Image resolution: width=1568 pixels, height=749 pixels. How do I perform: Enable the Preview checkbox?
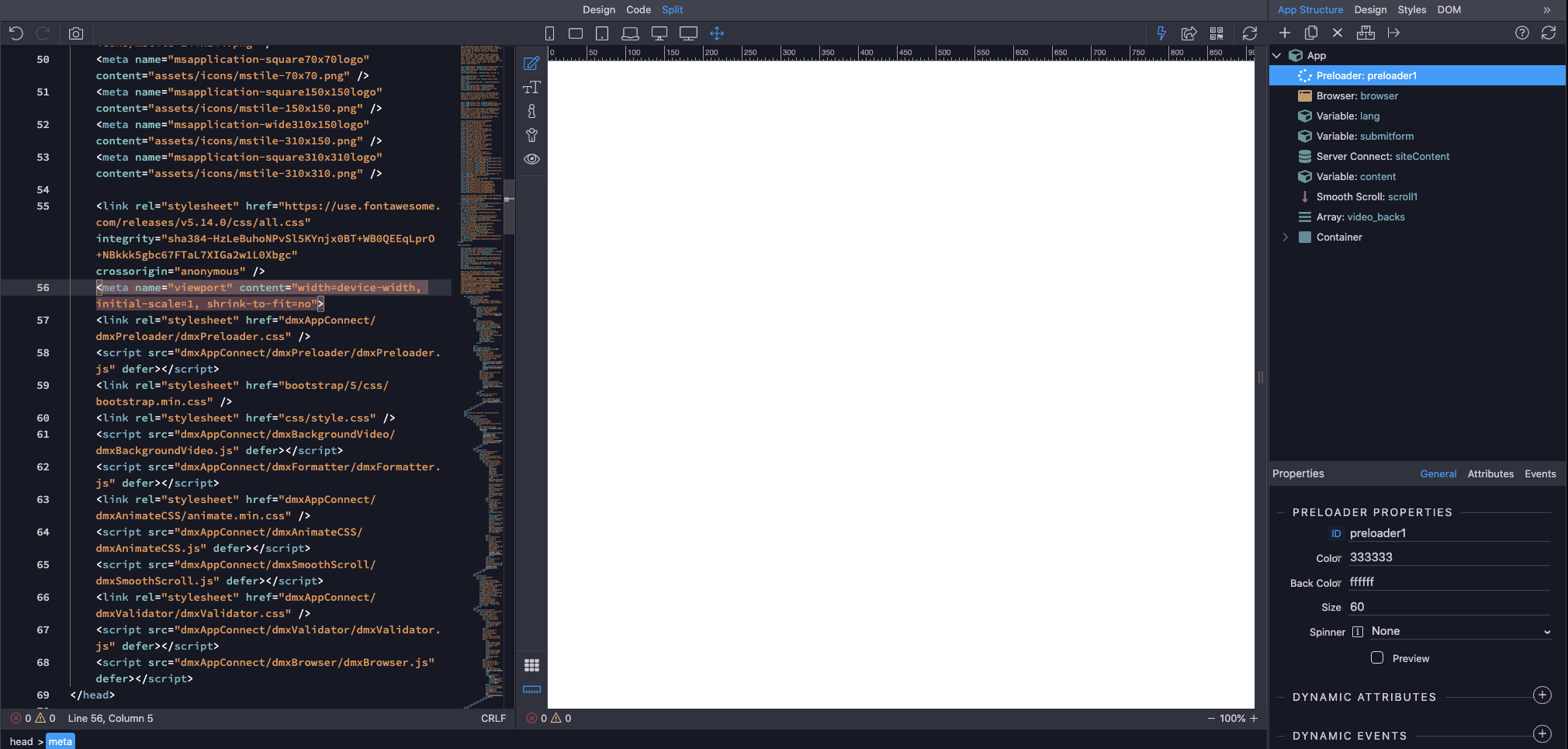[x=1377, y=657]
